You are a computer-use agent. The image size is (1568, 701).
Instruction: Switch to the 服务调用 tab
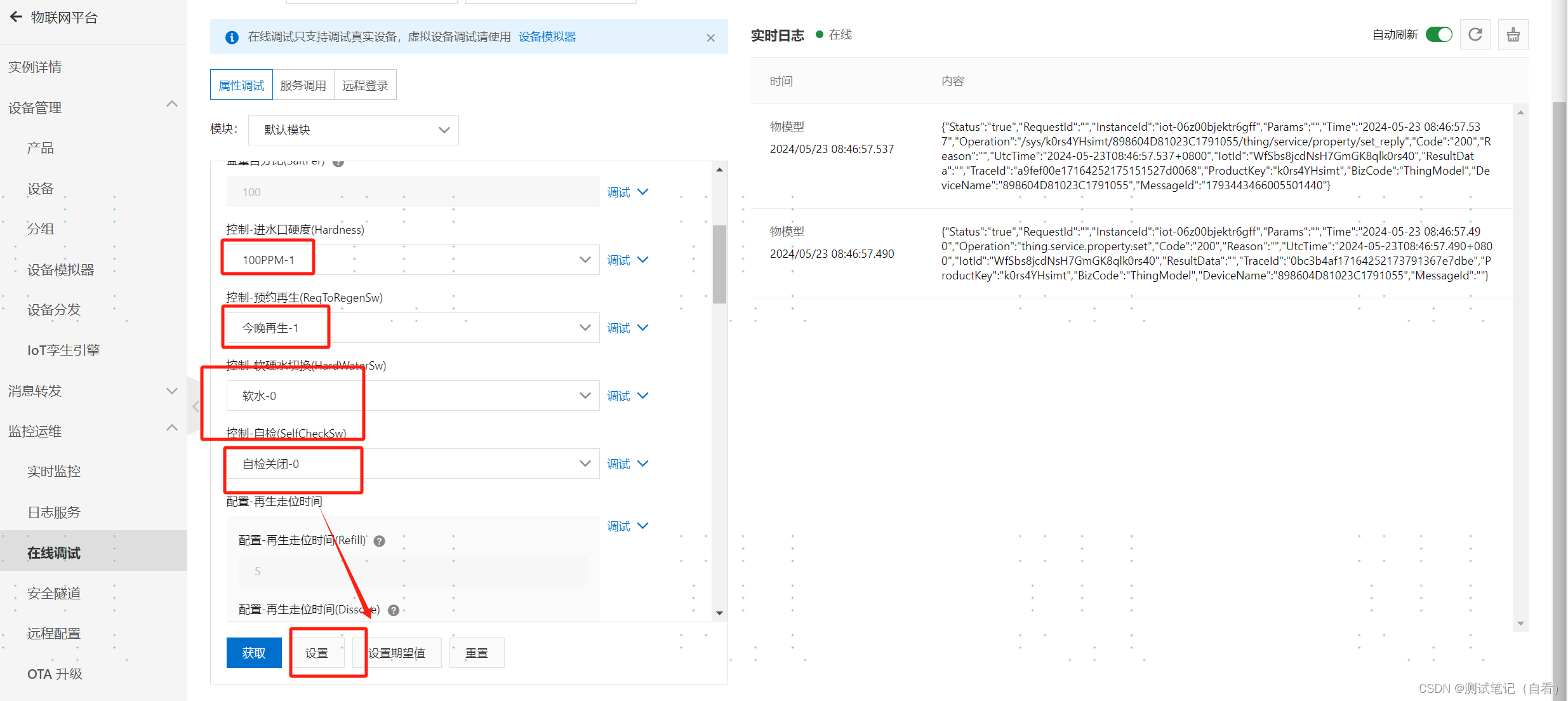click(303, 85)
